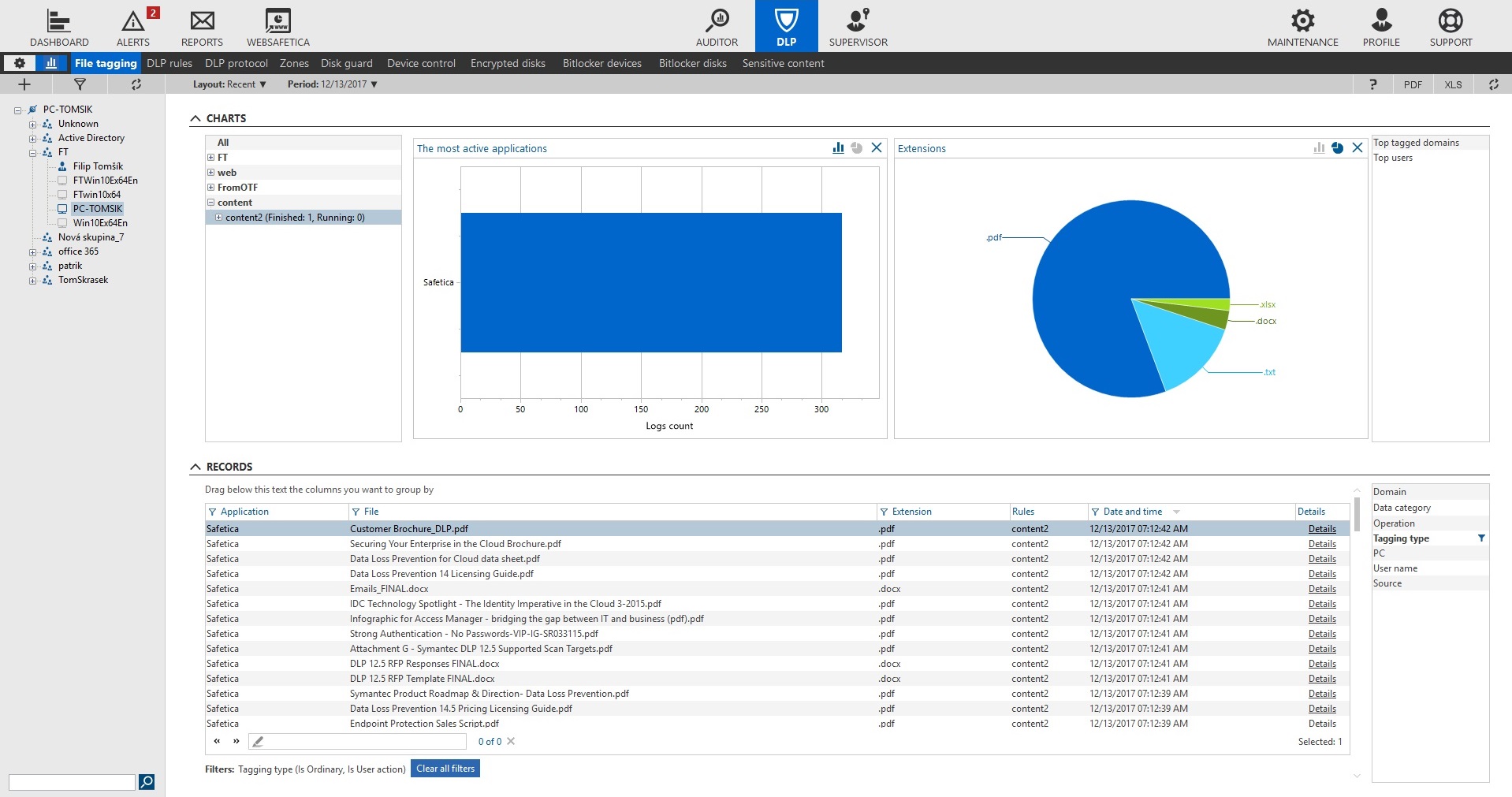Viewport: 1512px width, 797px height.
Task: Open the Alerts section
Action: (x=133, y=27)
